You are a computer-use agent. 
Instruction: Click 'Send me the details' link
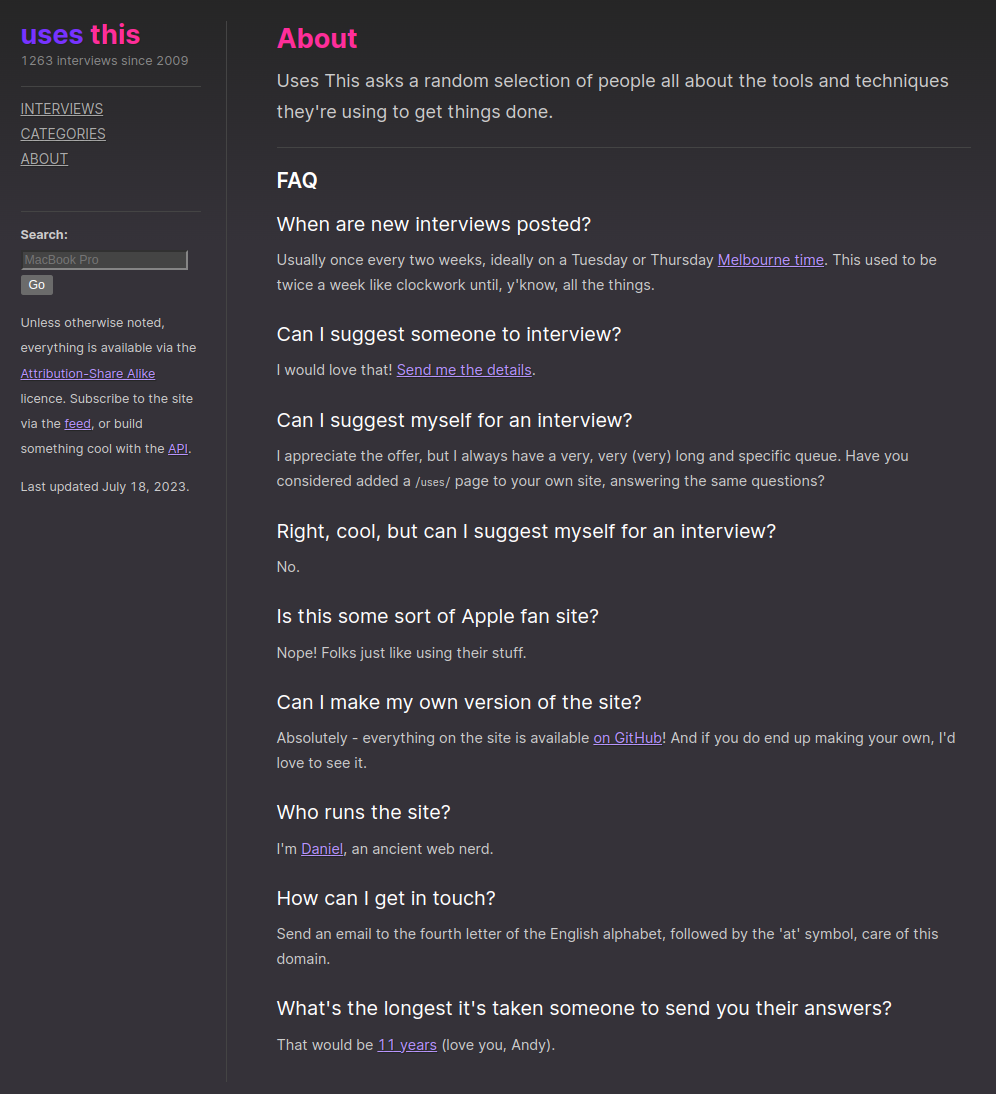pos(464,370)
